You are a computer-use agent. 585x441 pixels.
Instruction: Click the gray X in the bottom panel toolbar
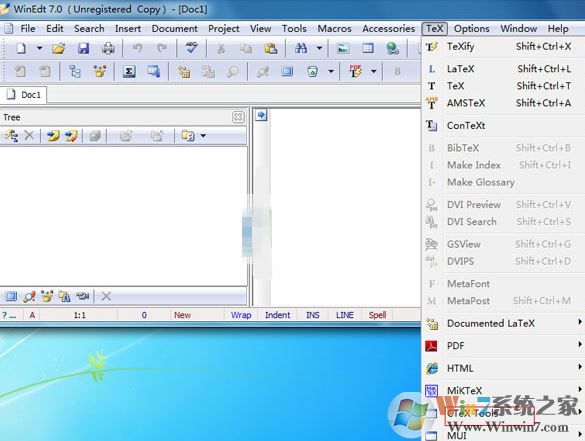tap(106, 297)
